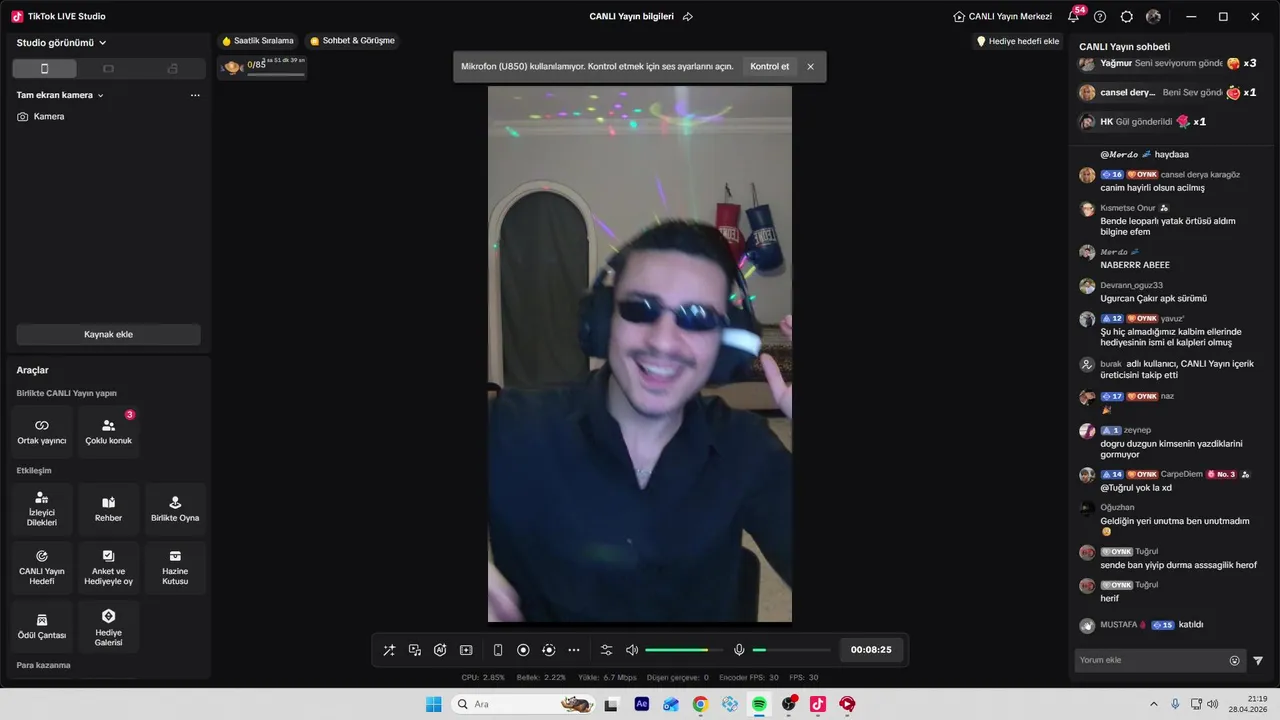
Task: Click the live camera preview
Action: (640, 354)
